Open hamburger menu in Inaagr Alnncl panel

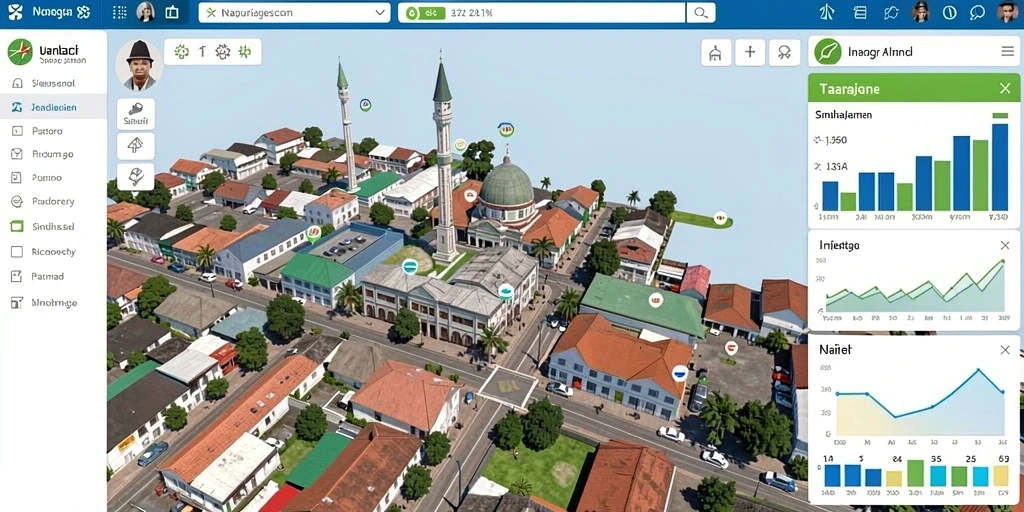click(x=1007, y=52)
